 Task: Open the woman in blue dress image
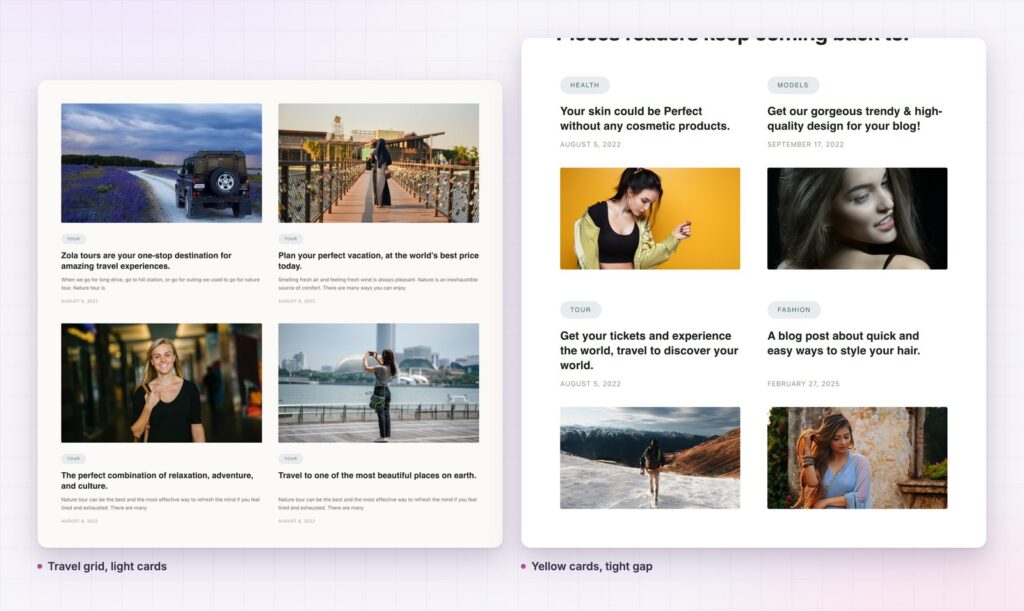click(857, 458)
